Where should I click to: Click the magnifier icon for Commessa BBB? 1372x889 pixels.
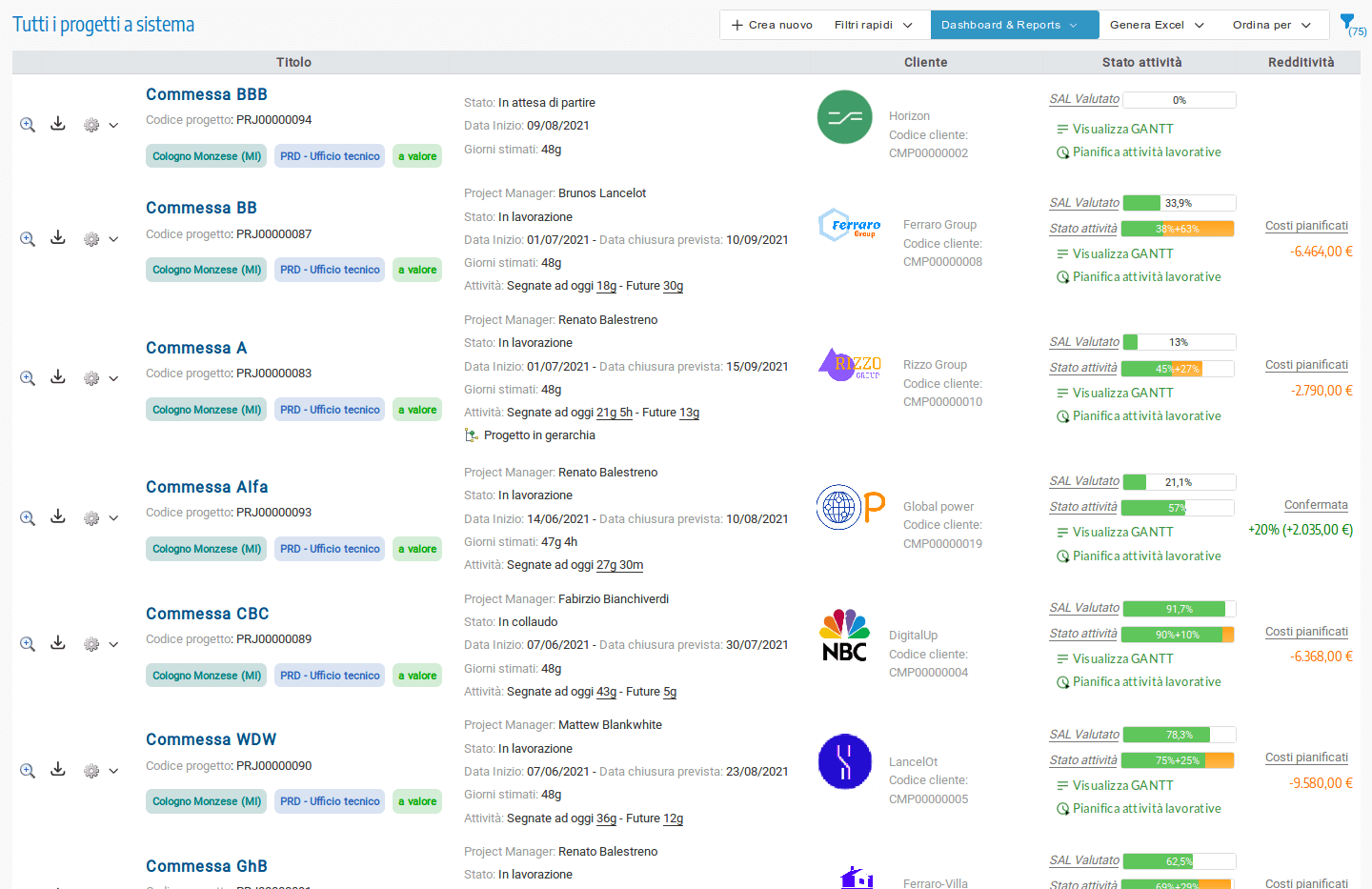(x=28, y=125)
